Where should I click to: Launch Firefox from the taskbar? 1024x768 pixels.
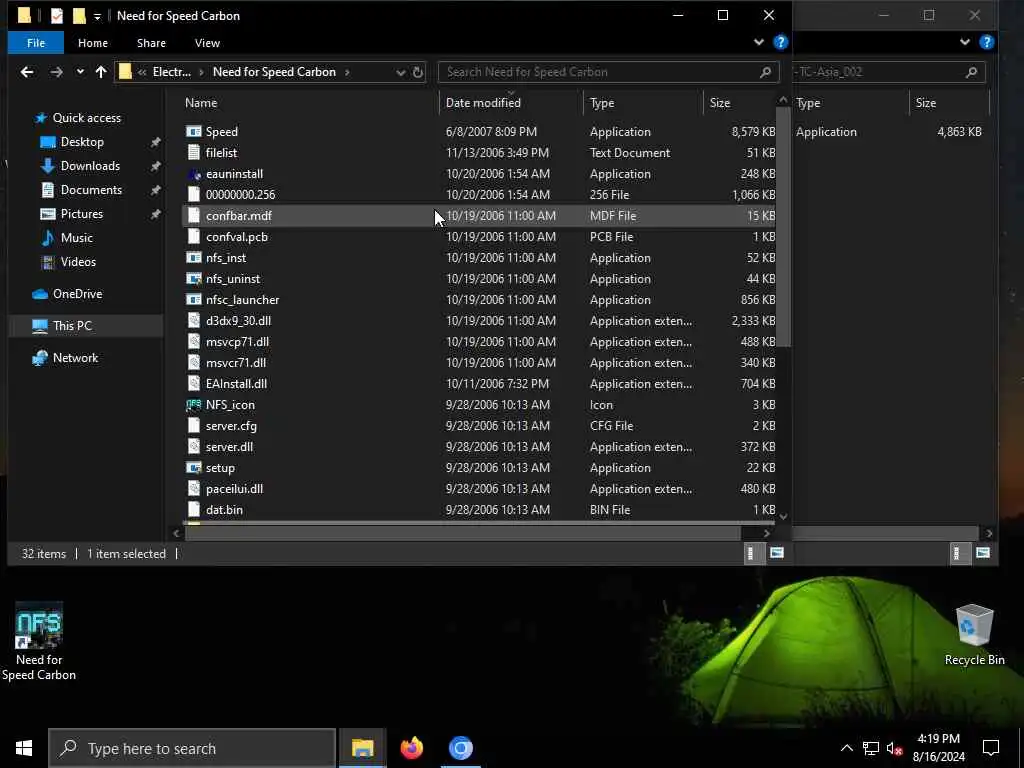point(411,748)
